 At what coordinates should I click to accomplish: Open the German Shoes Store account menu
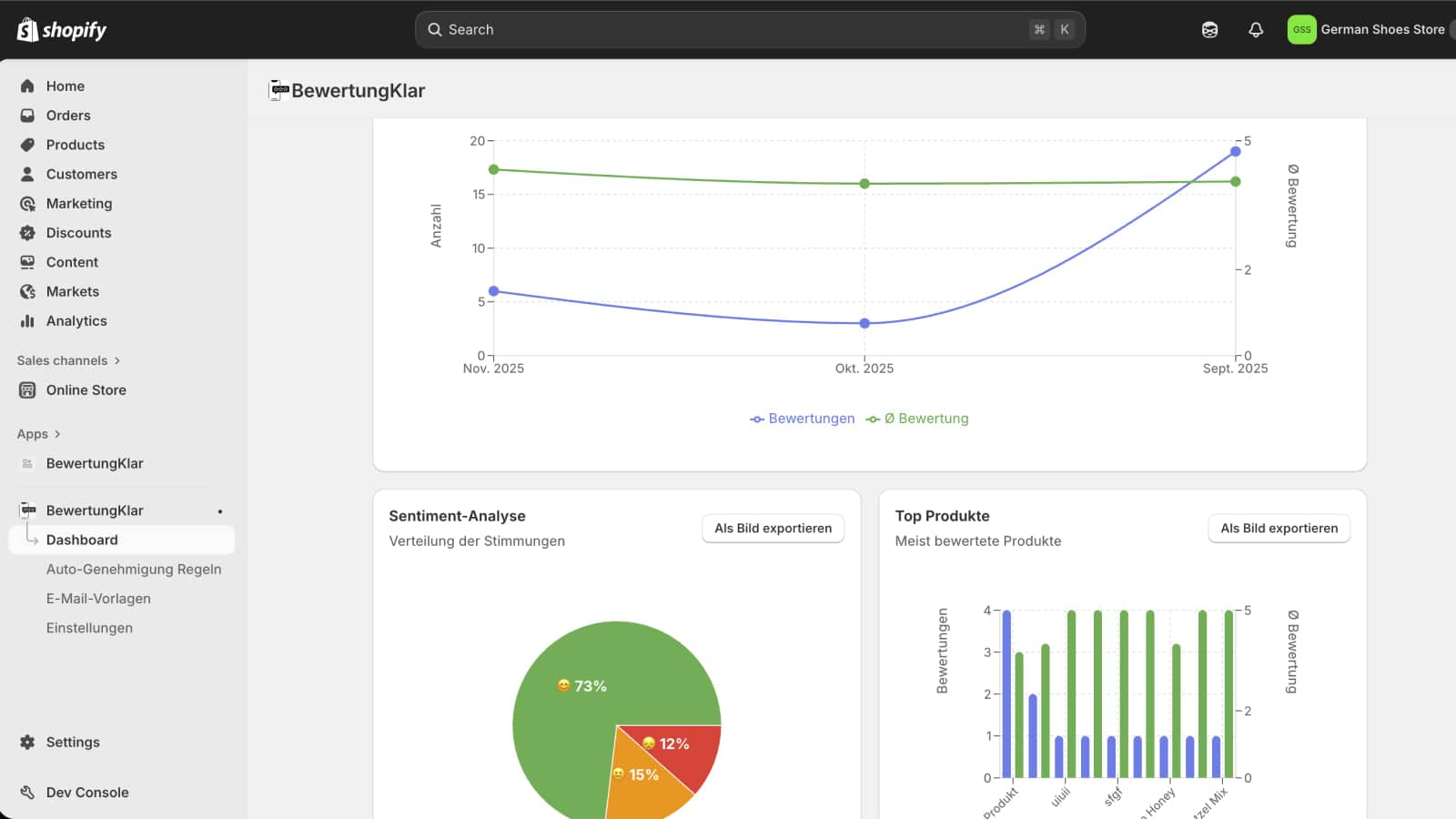tap(1367, 30)
